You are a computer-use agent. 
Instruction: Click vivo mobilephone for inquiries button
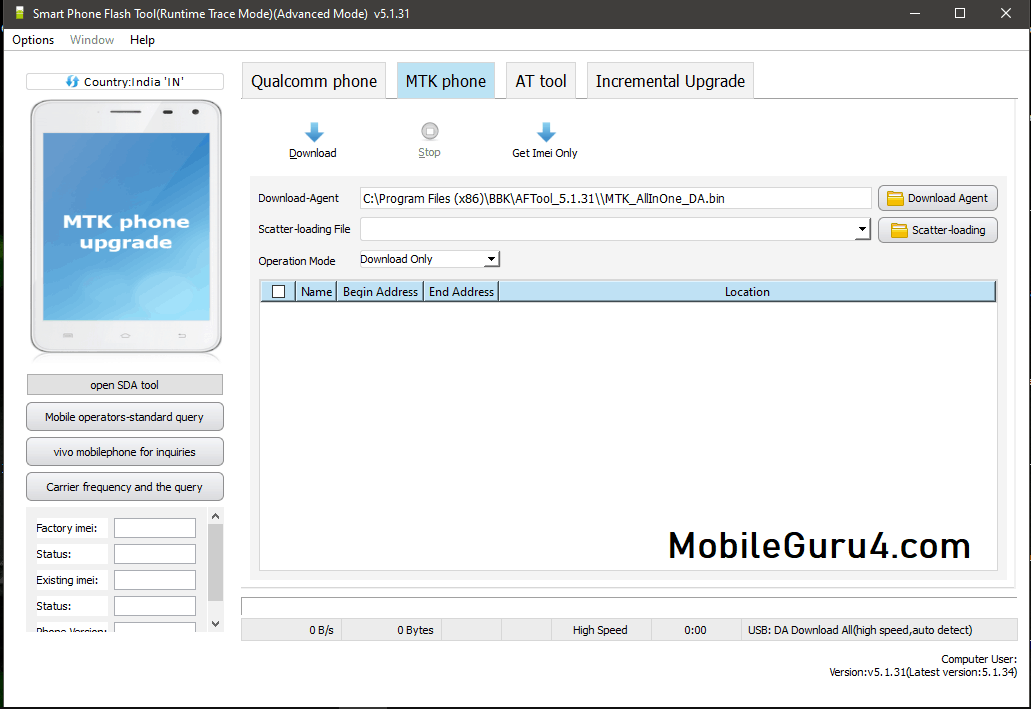pyautogui.click(x=125, y=452)
